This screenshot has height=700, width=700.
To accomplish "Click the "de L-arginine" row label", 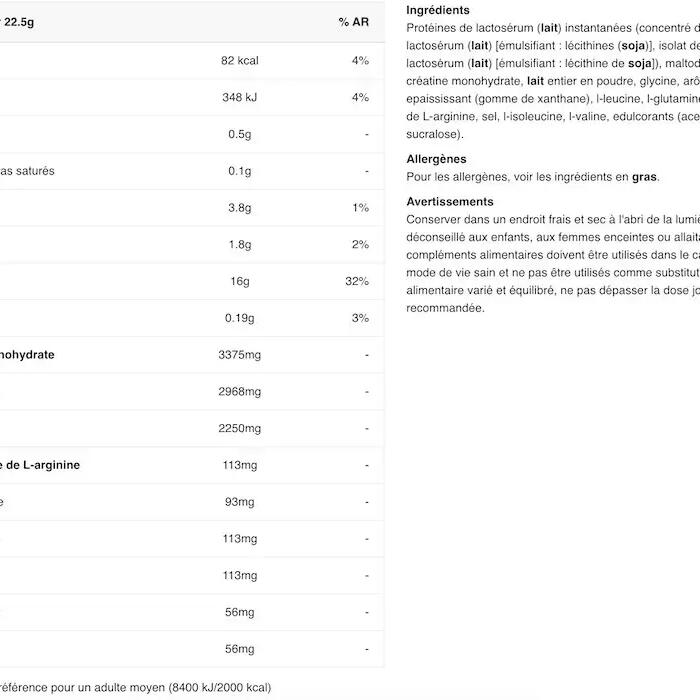I will click(41, 465).
